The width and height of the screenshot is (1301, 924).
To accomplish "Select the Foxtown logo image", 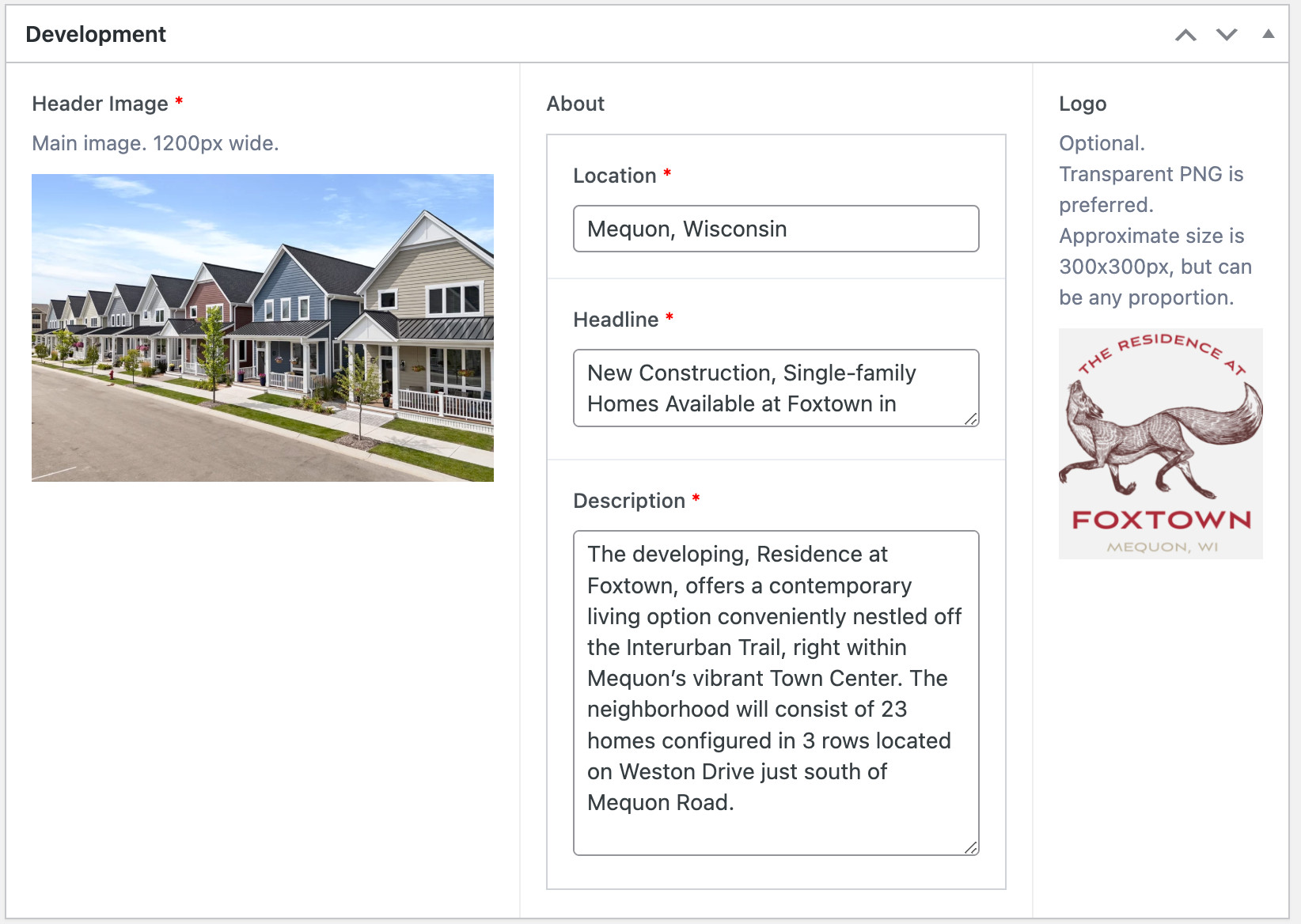I will 1160,444.
